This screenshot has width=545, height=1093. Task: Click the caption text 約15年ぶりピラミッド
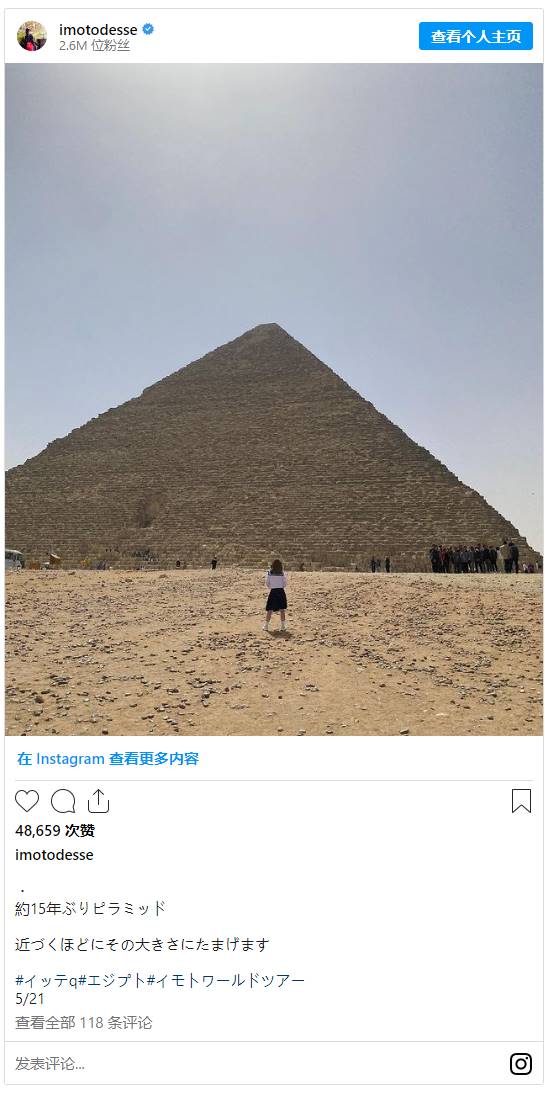point(91,908)
